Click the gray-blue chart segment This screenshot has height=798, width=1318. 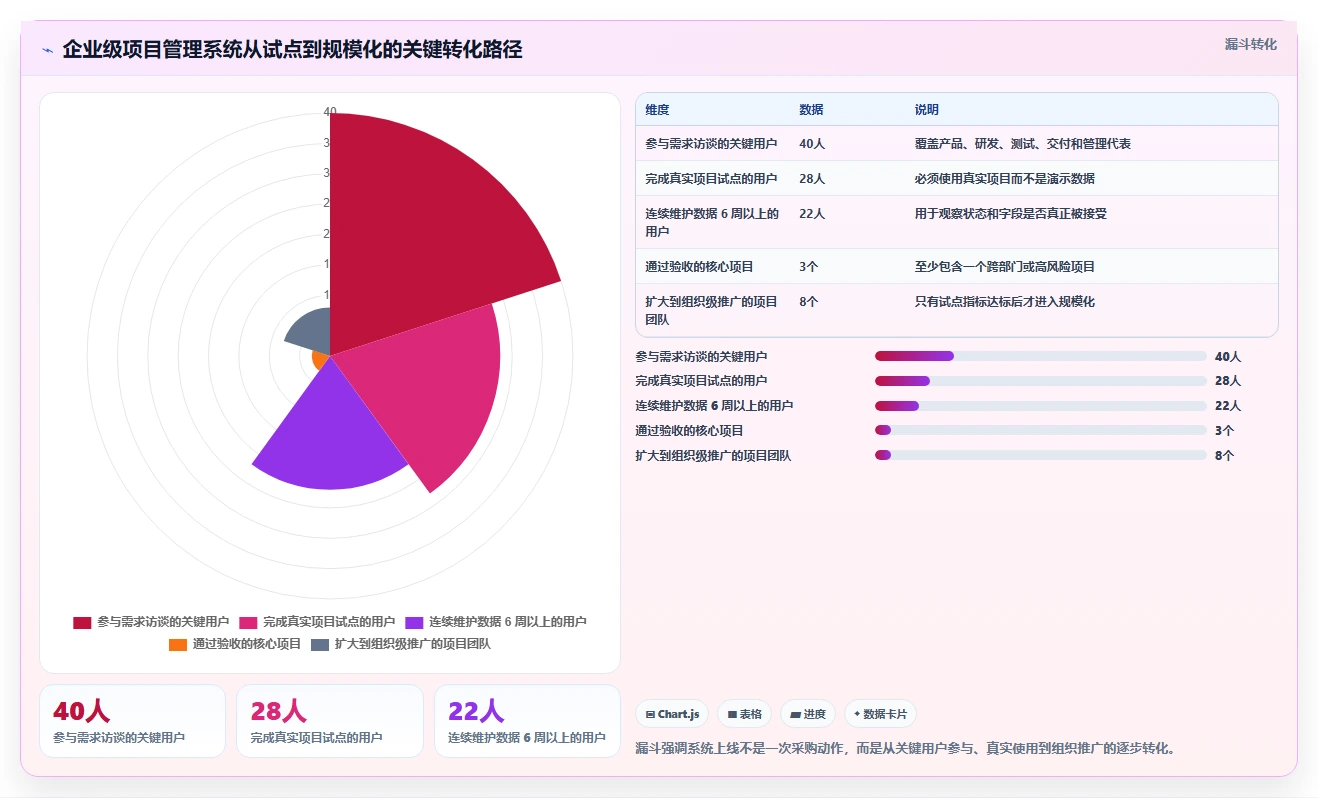click(x=310, y=332)
